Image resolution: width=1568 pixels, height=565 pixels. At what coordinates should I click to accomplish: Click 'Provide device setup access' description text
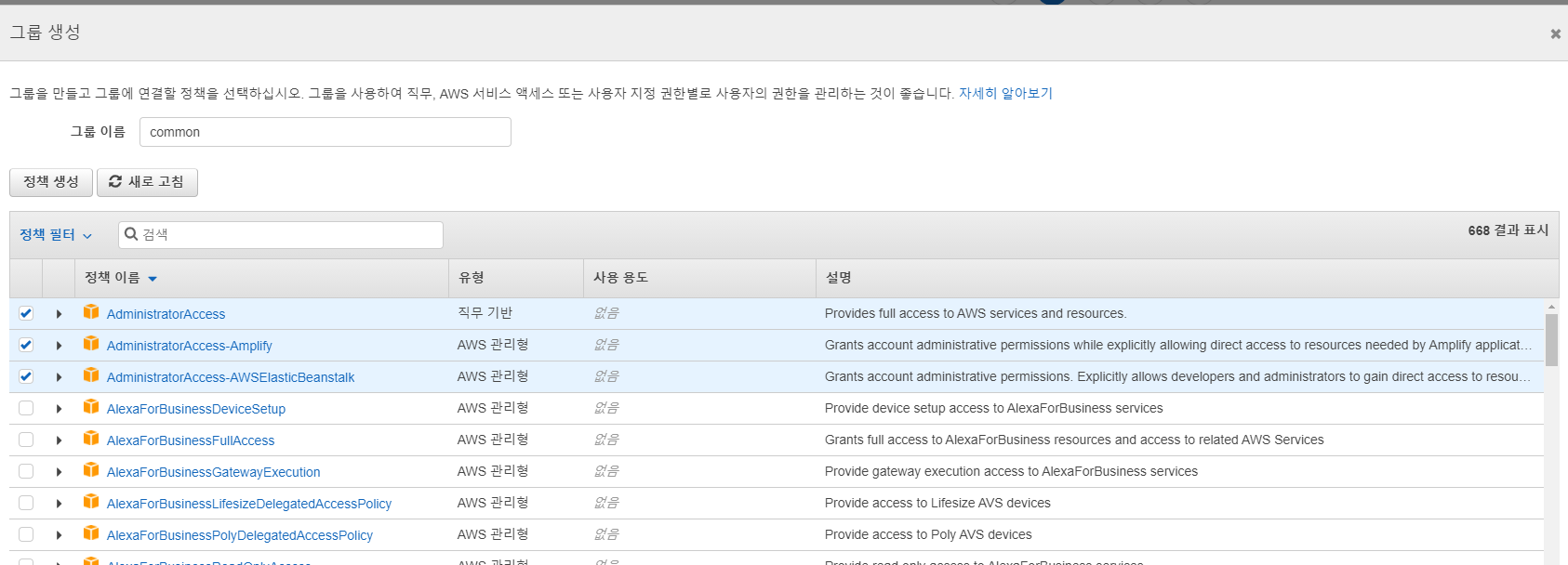click(x=994, y=408)
